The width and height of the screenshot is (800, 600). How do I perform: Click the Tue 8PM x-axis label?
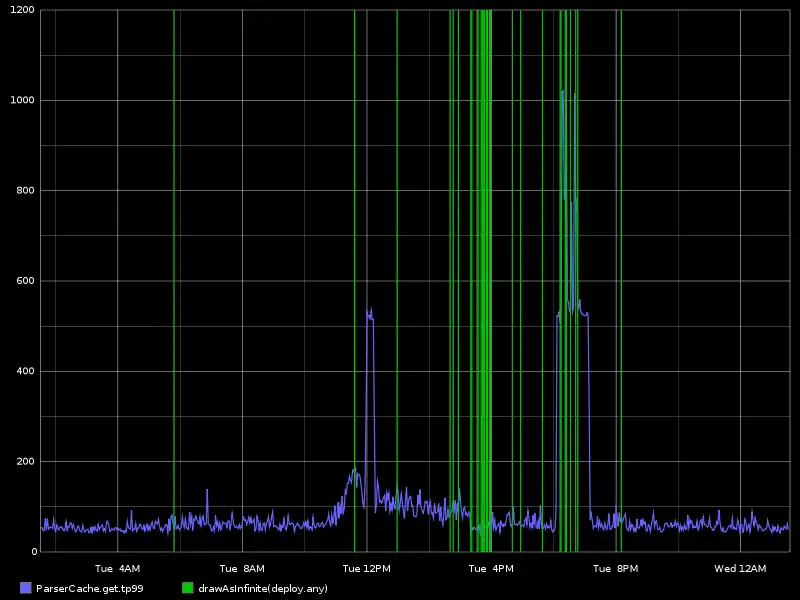click(x=614, y=569)
